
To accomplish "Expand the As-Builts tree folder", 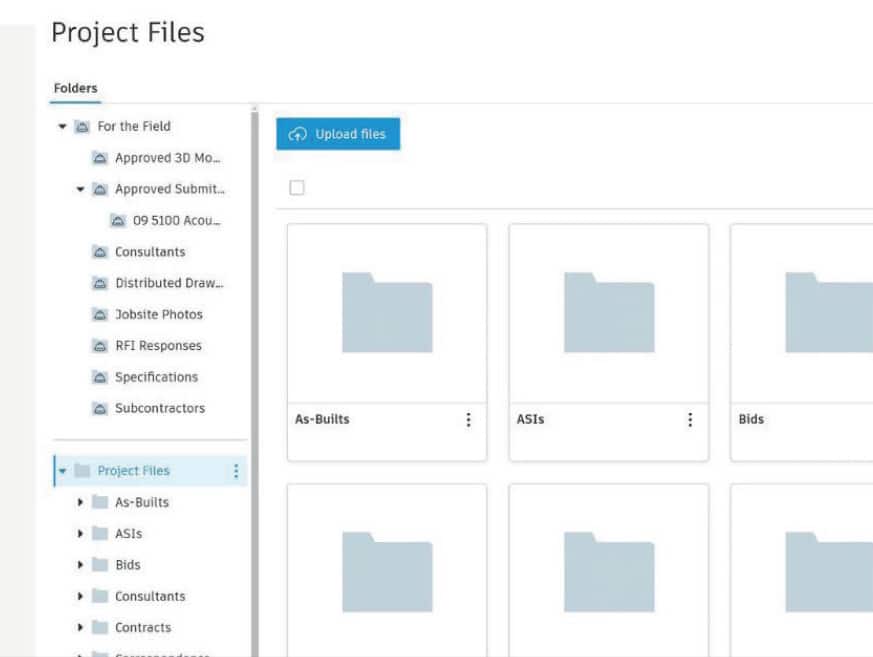I will [x=81, y=502].
